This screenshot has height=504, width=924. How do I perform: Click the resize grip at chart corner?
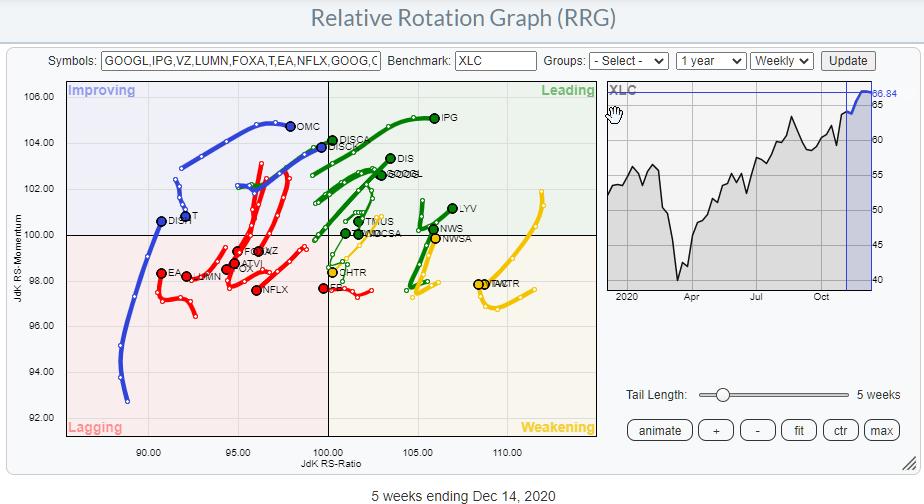click(908, 462)
